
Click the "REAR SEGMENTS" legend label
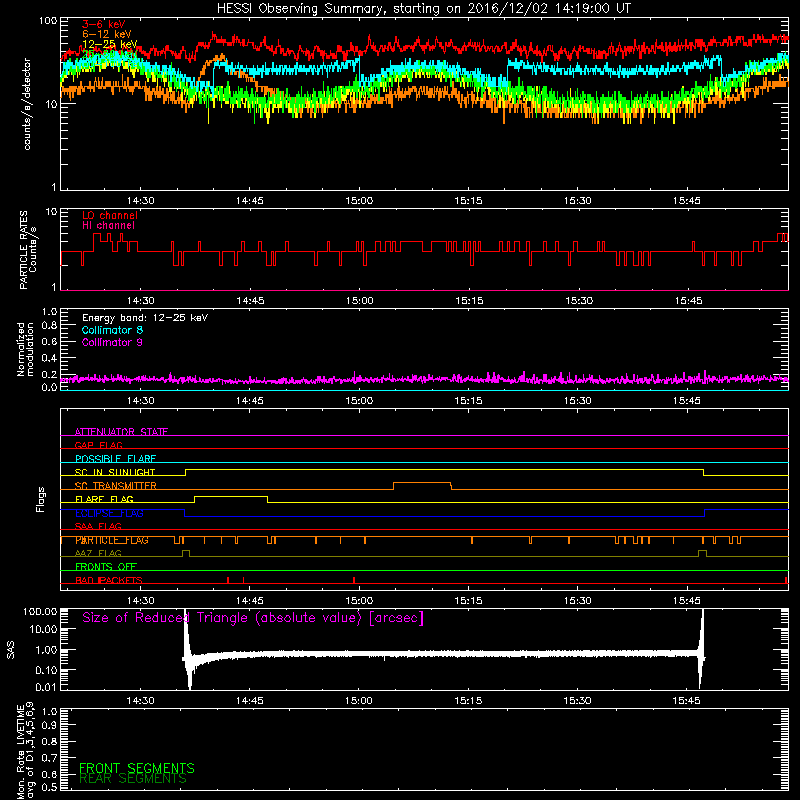pos(133,779)
